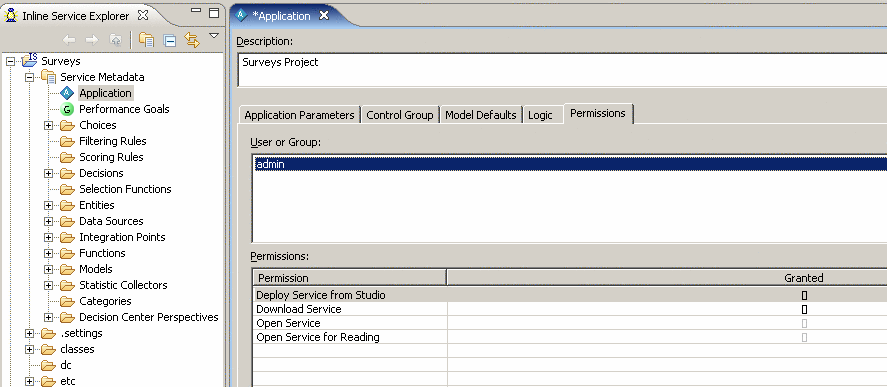This screenshot has width=887, height=387.
Task: Toggle Download Service granted checkbox
Action: (804, 309)
